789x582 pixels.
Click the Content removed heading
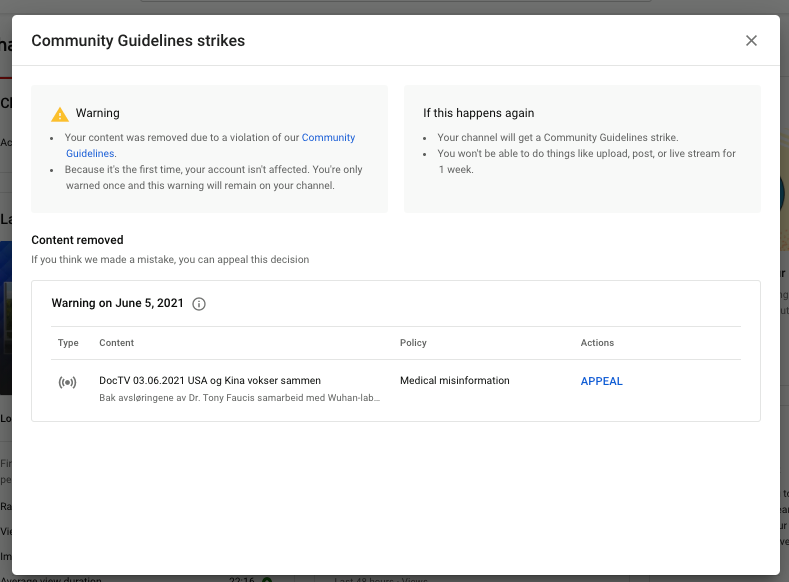[77, 240]
